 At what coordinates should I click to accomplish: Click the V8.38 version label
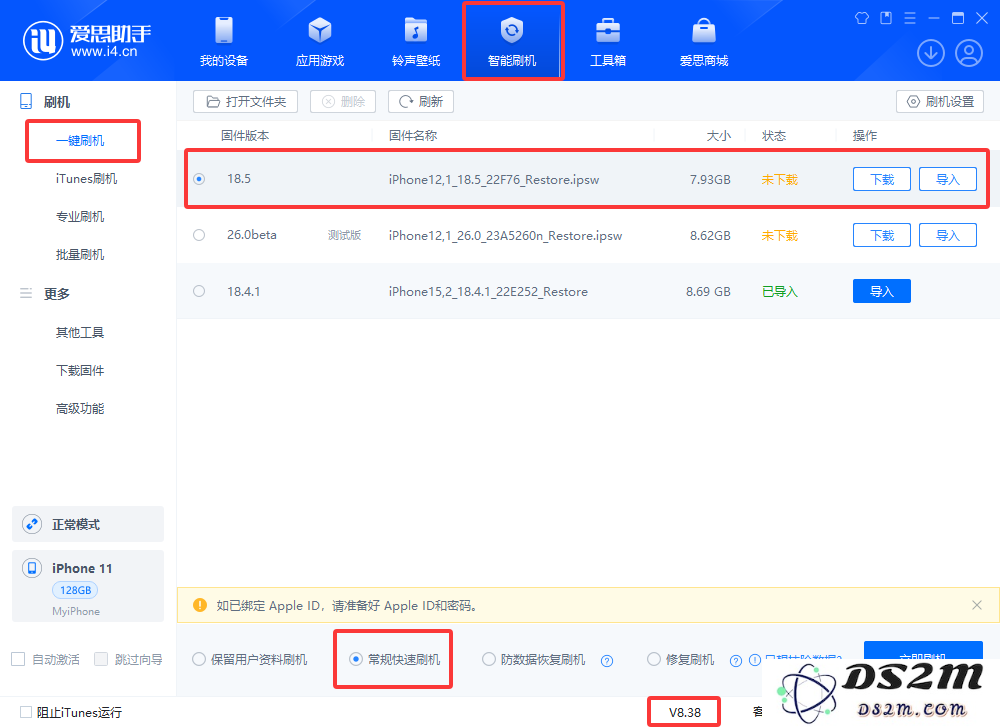tap(684, 712)
